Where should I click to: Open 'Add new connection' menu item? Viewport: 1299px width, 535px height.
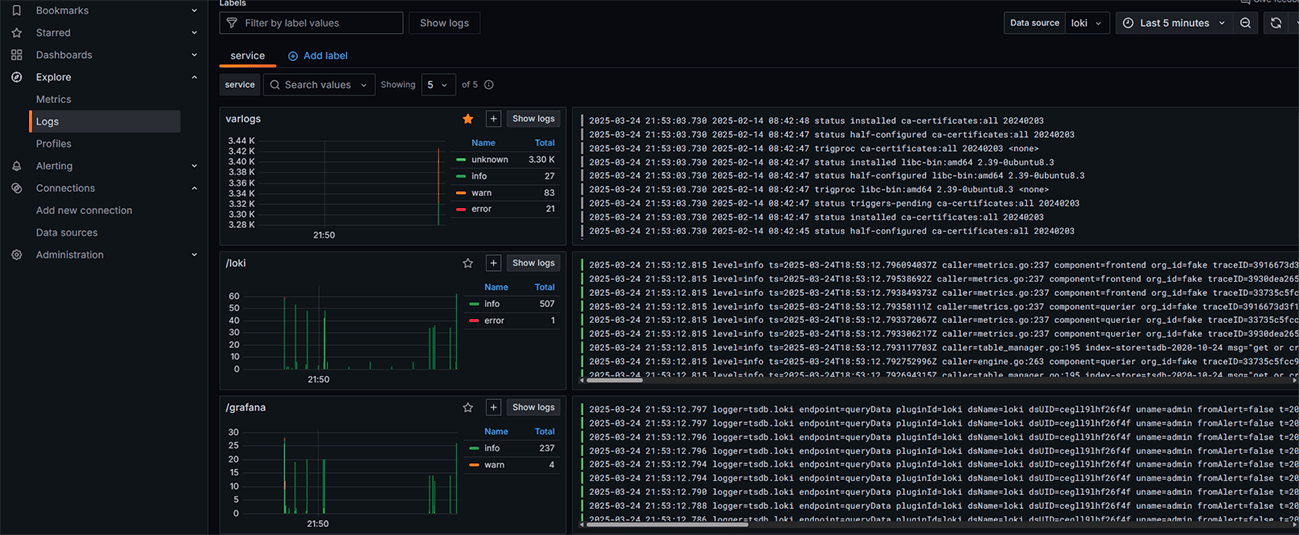pyautogui.click(x=84, y=211)
